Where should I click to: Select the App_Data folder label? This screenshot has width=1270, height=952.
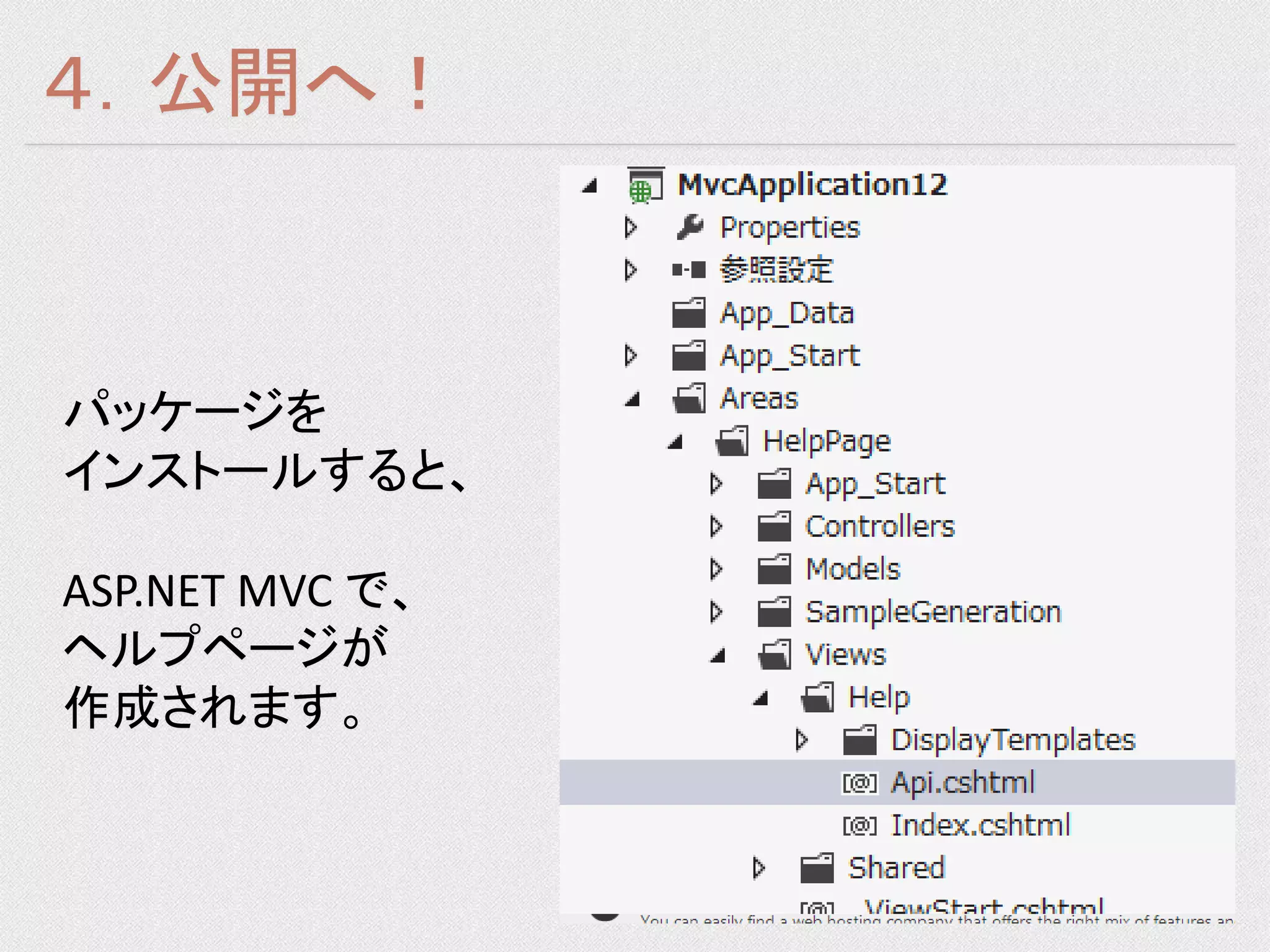[787, 314]
